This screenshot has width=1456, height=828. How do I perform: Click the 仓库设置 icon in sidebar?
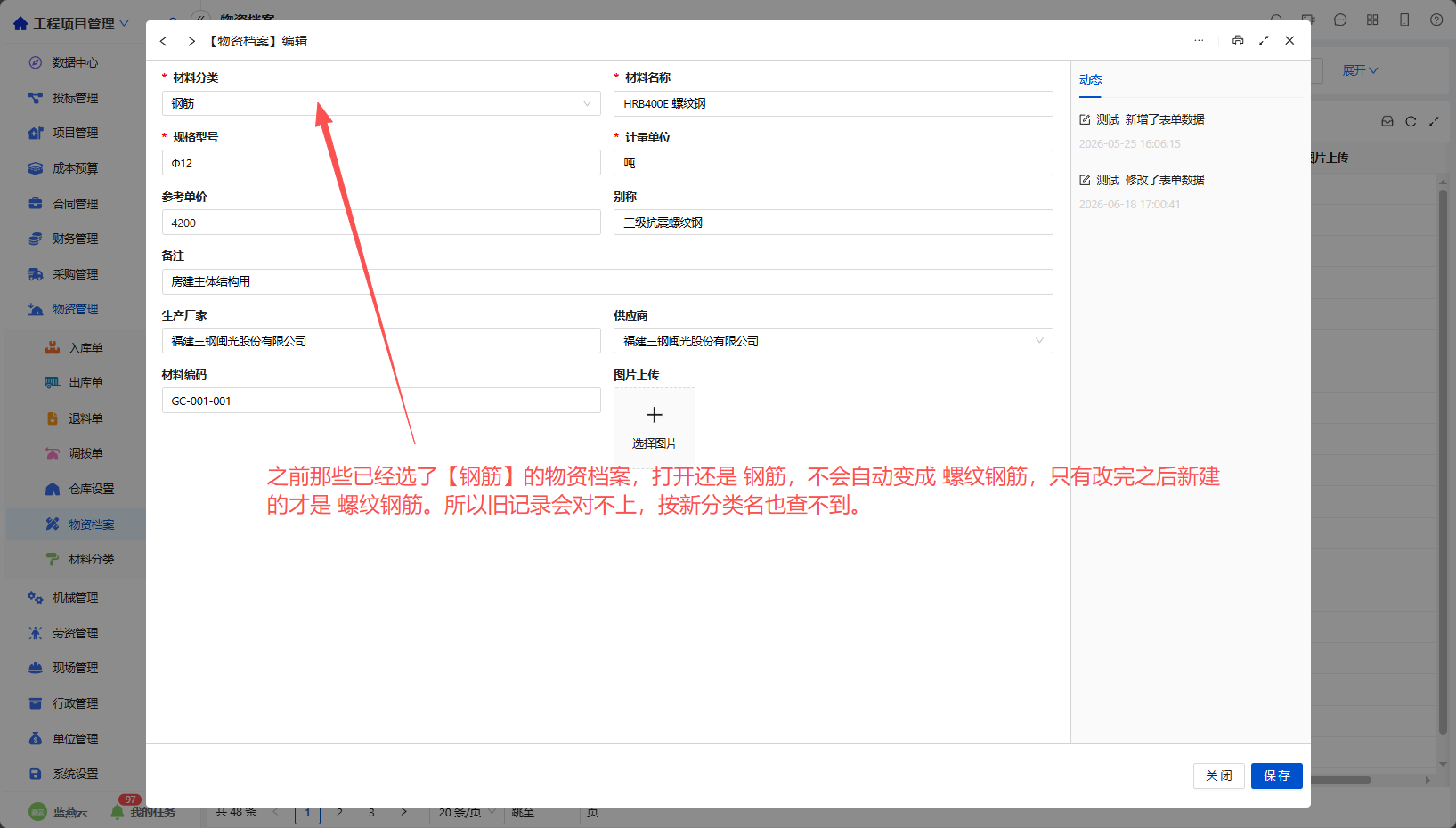pyautogui.click(x=53, y=489)
